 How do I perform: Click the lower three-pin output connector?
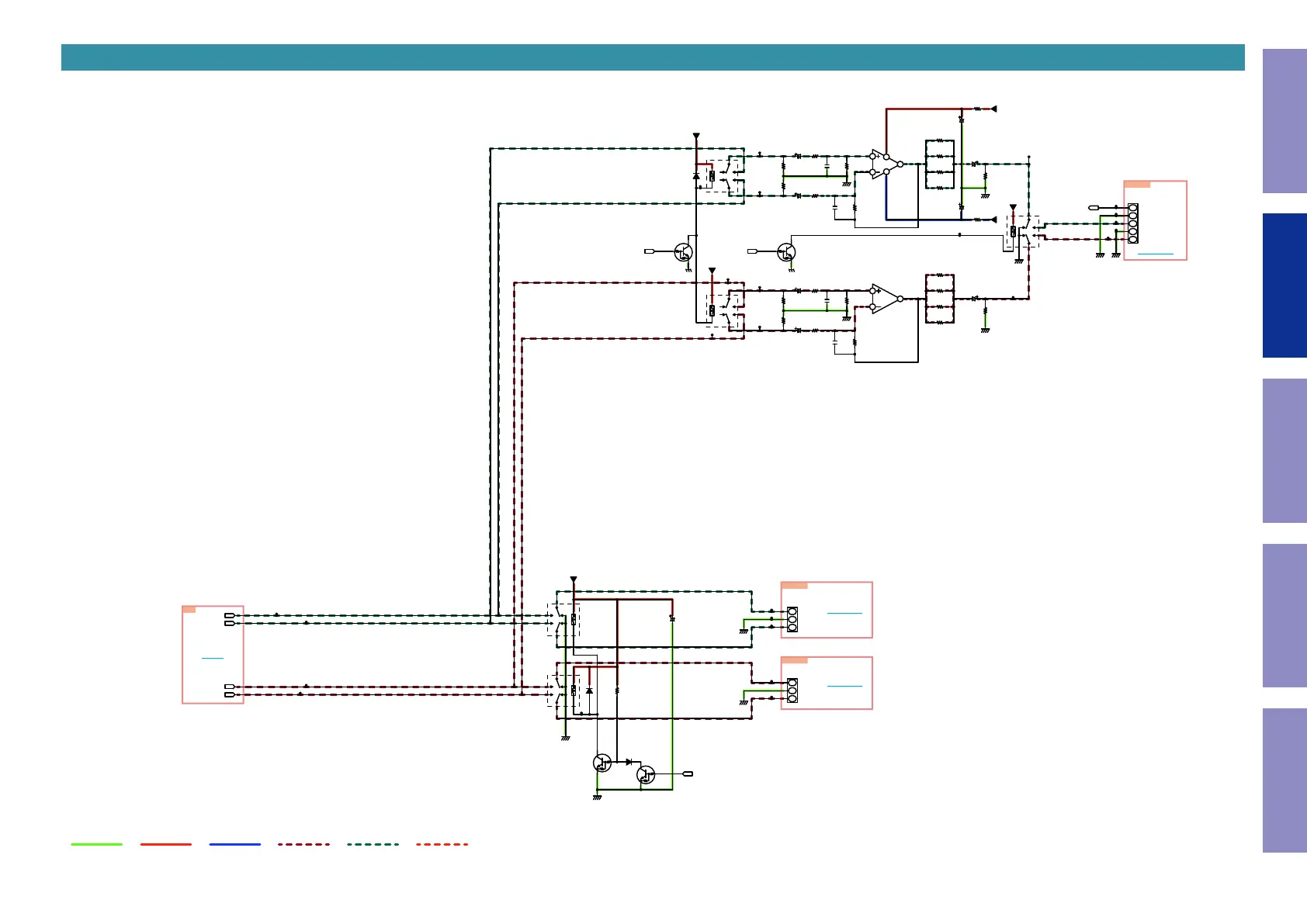click(x=792, y=690)
